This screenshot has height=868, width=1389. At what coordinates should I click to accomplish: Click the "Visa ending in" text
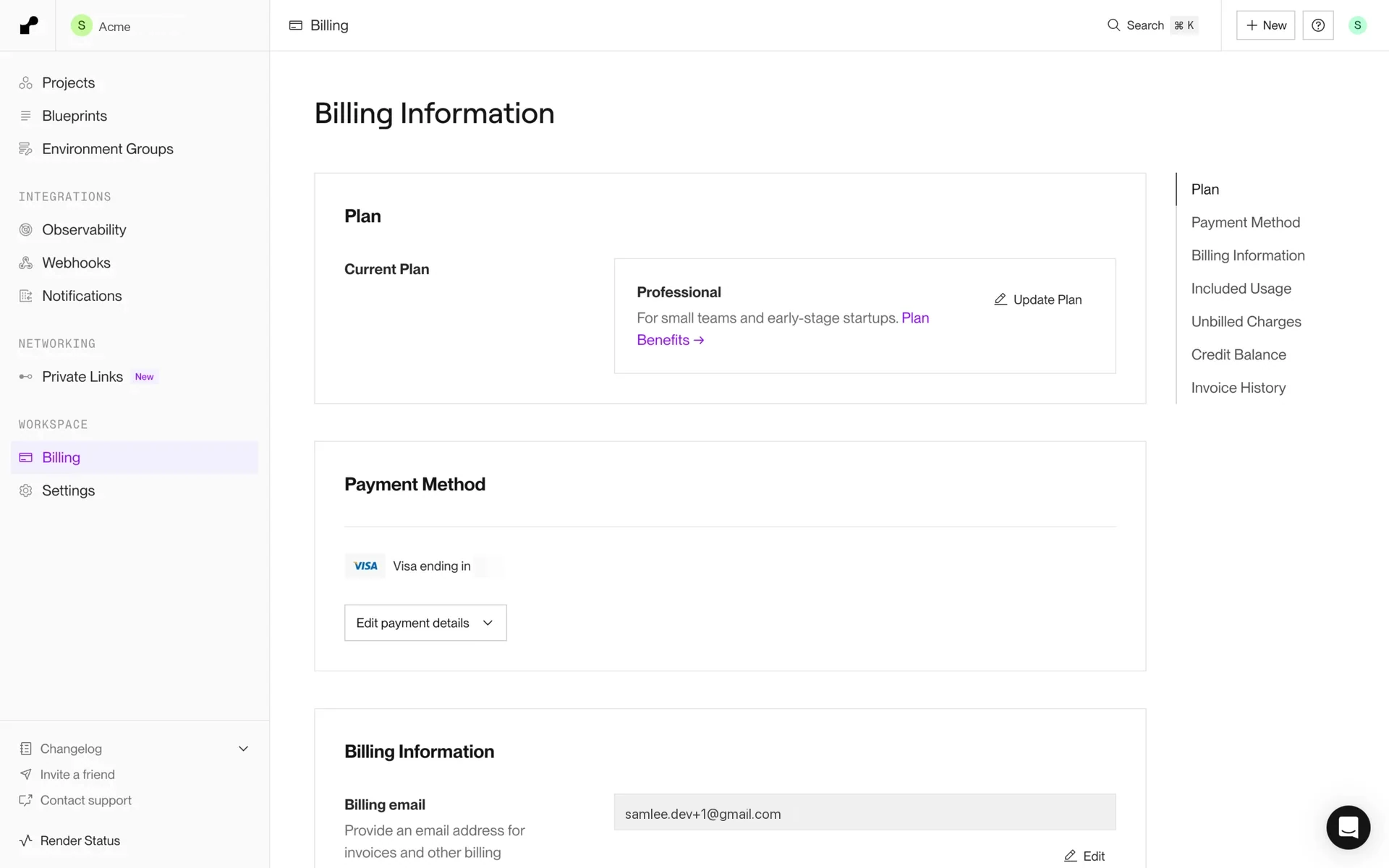[432, 566]
